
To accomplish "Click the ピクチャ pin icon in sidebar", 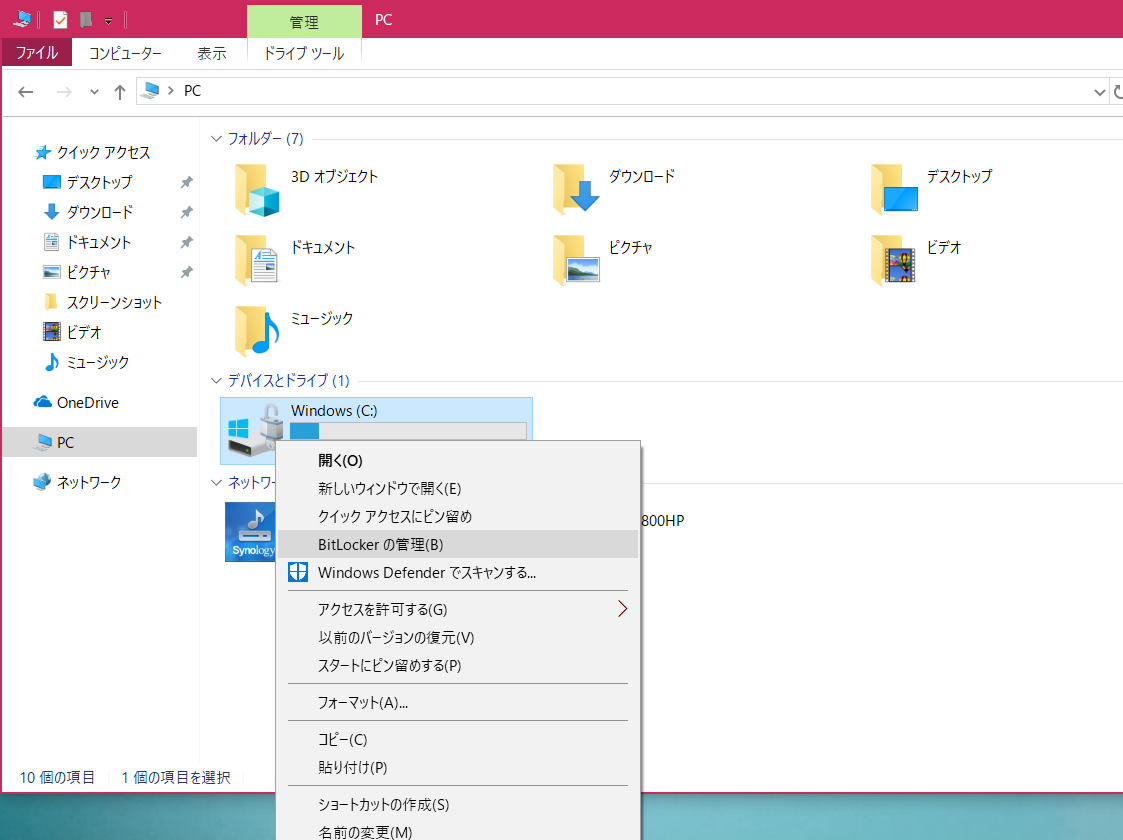I will point(186,272).
